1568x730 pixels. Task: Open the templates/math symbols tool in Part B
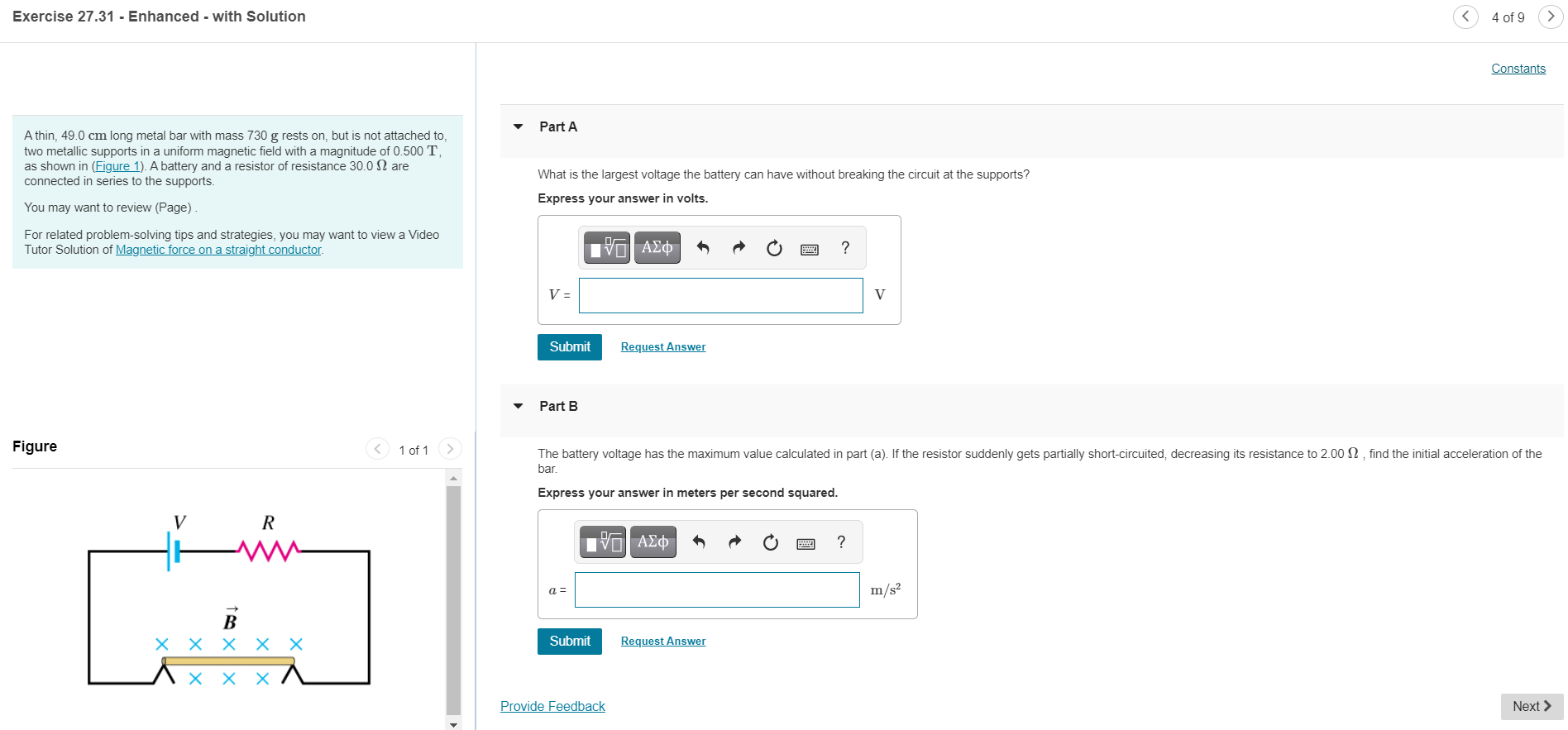(x=603, y=542)
